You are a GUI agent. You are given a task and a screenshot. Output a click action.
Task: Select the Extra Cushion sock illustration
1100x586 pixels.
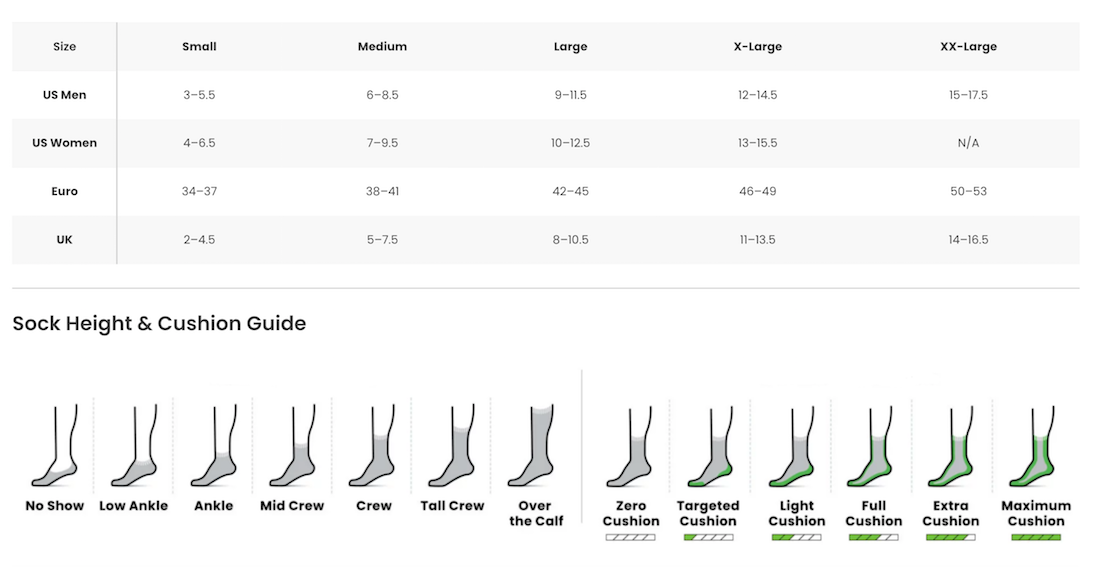[x=951, y=446]
